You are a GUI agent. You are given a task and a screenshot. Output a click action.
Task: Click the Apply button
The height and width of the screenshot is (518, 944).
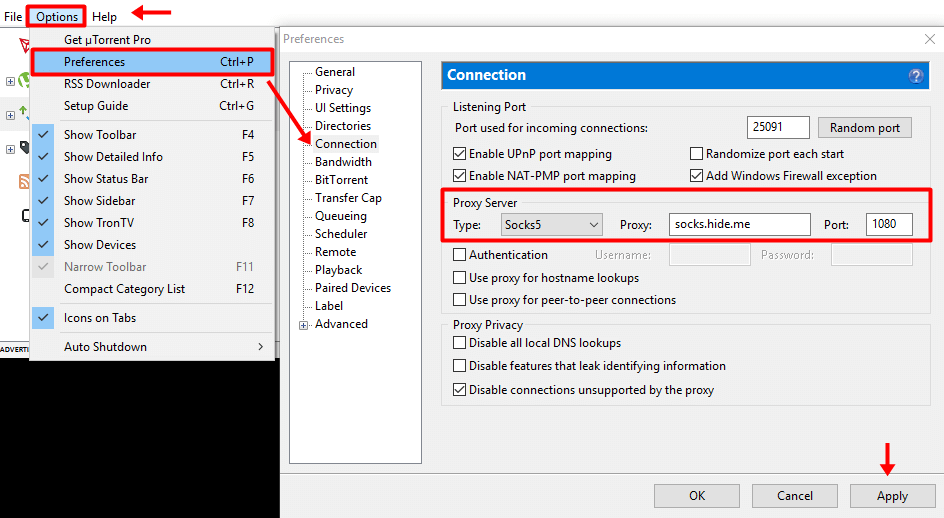pyautogui.click(x=892, y=496)
